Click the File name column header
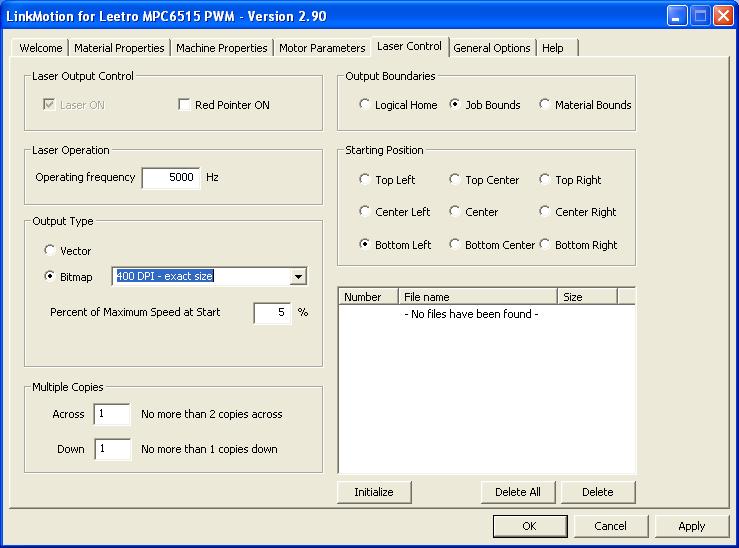 coord(476,297)
